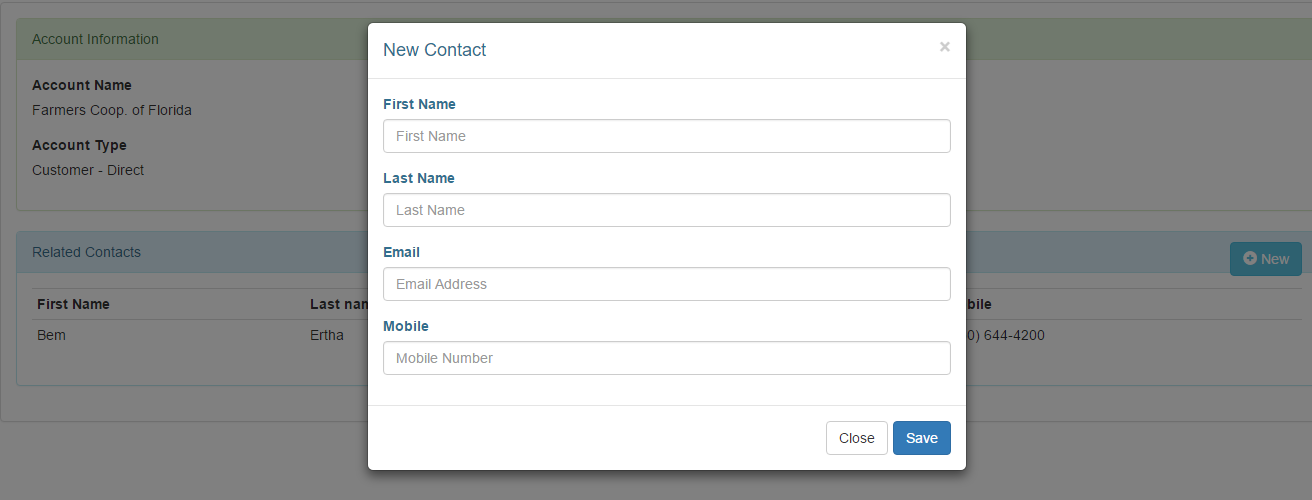Click the Email label above the field
This screenshot has height=500, width=1312.
click(401, 252)
